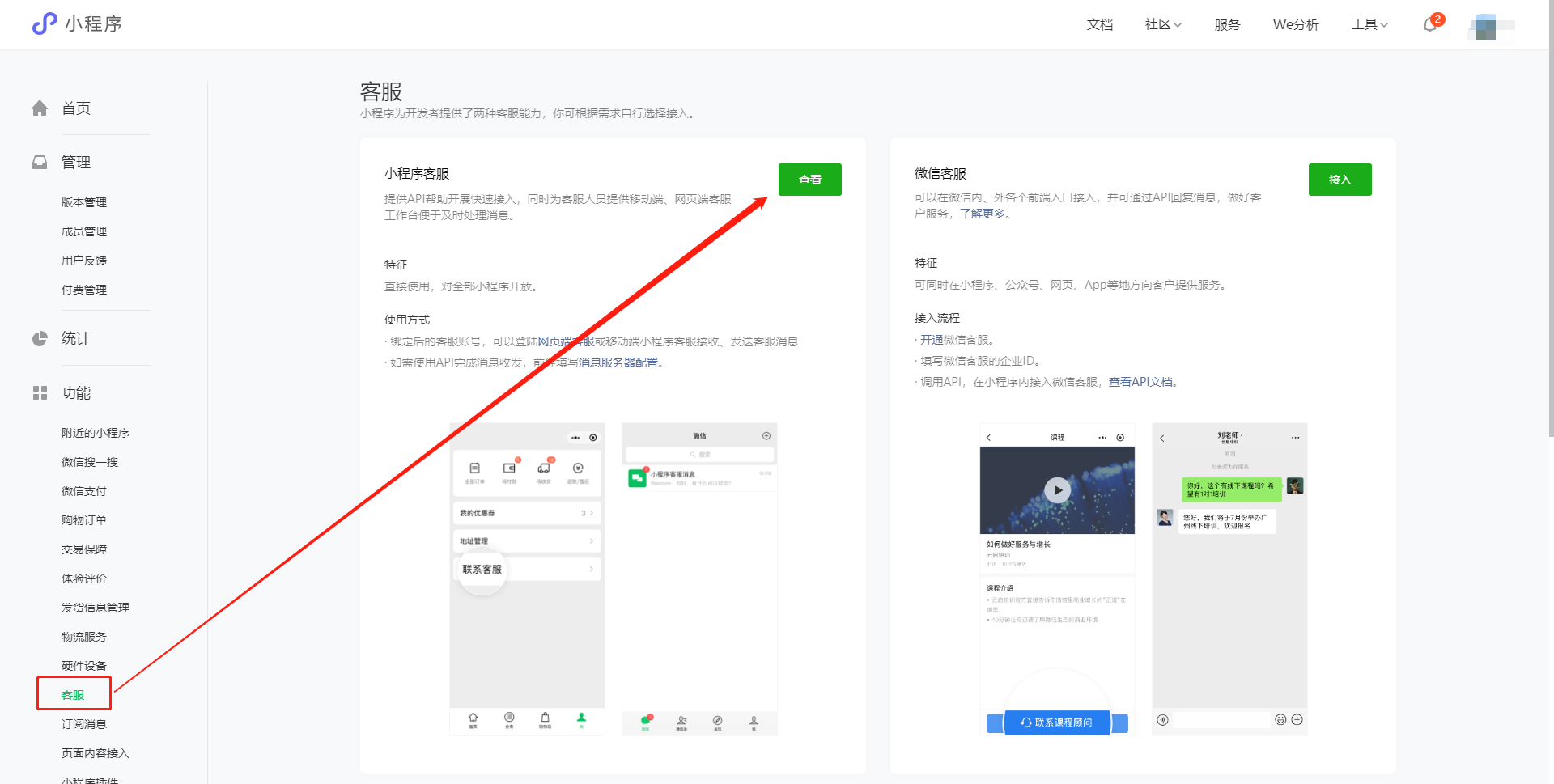This screenshot has height=784, width=1554.
Task: Open the 消息服务器配置 link
Action: point(618,362)
